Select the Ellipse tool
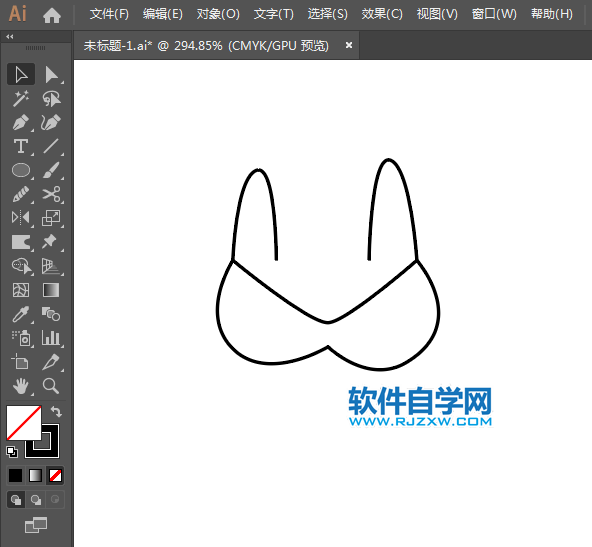This screenshot has width=592, height=547. [21, 170]
